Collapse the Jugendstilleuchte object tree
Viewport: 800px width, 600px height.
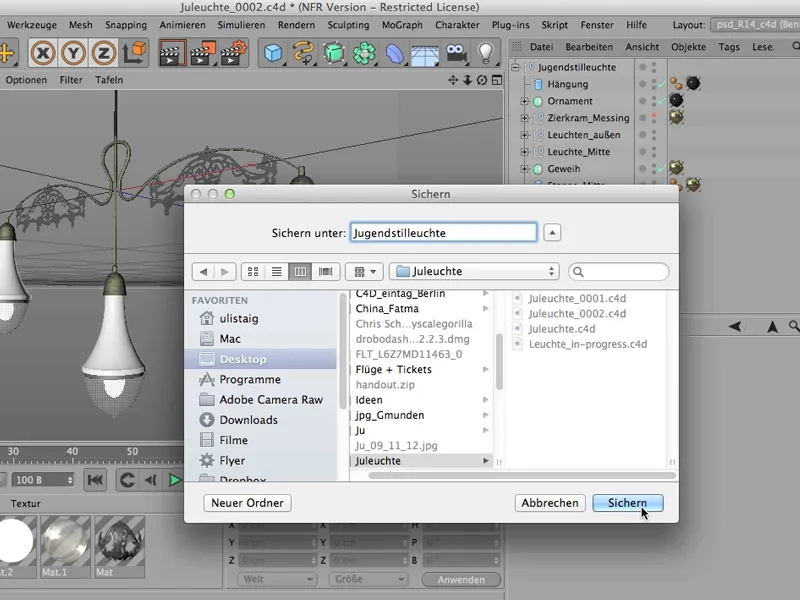[515, 67]
